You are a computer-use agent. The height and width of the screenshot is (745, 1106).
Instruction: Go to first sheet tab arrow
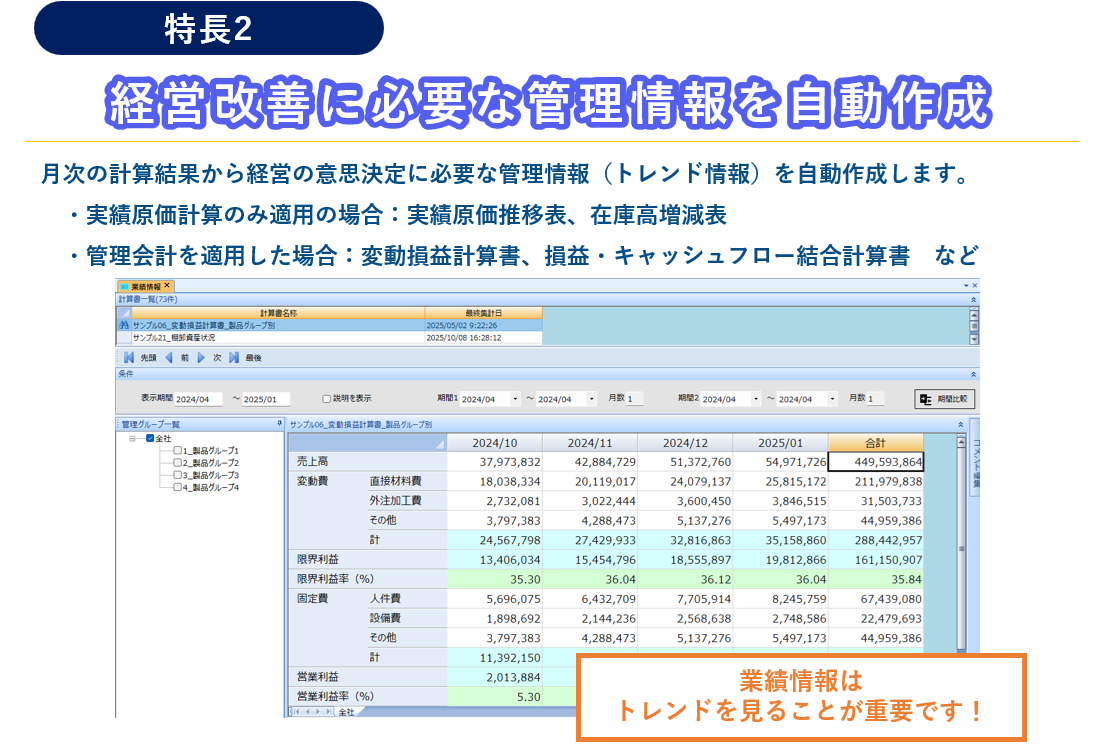point(298,712)
